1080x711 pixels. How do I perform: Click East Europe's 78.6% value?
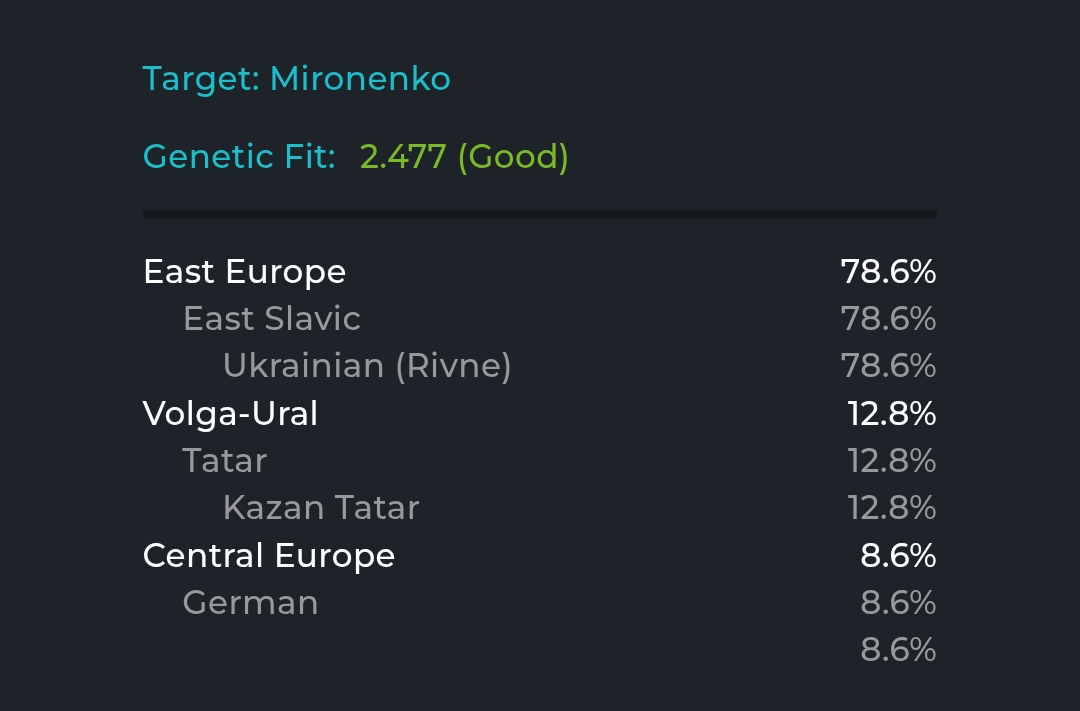pos(889,272)
